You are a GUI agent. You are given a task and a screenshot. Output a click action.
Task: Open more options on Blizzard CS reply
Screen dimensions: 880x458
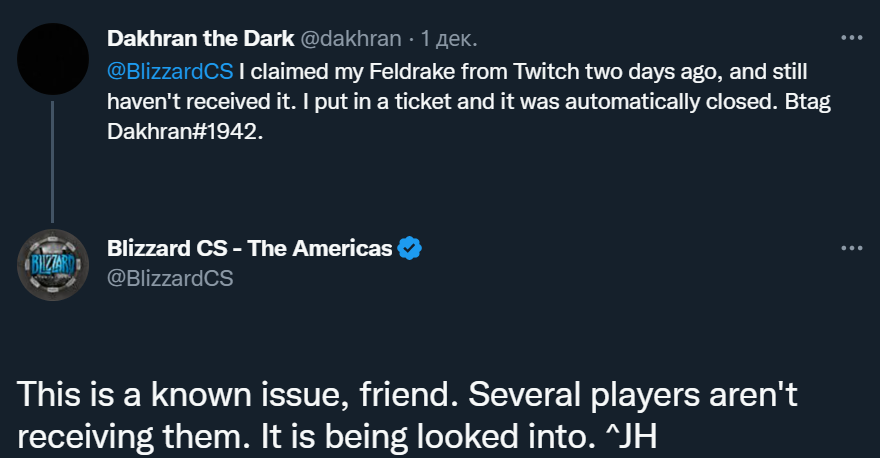tap(850, 247)
